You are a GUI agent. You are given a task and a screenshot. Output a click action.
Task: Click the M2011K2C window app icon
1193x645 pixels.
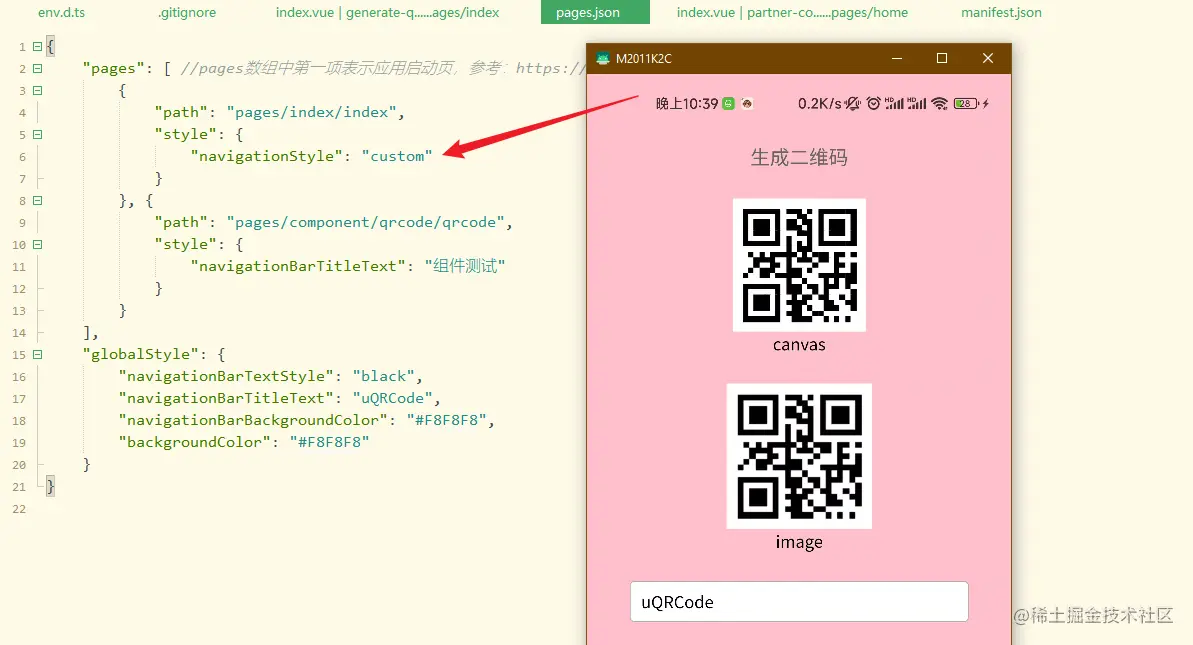tap(603, 59)
